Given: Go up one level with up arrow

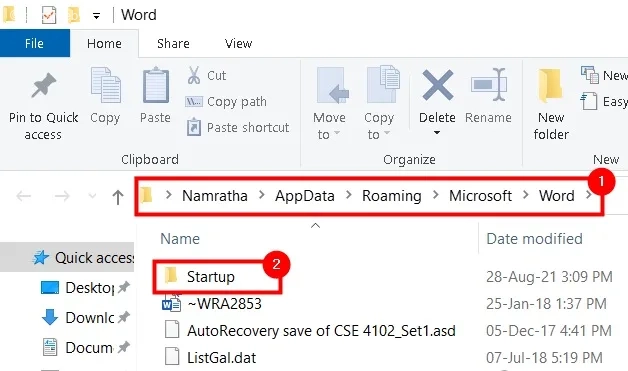Looking at the screenshot, I should 118,197.
